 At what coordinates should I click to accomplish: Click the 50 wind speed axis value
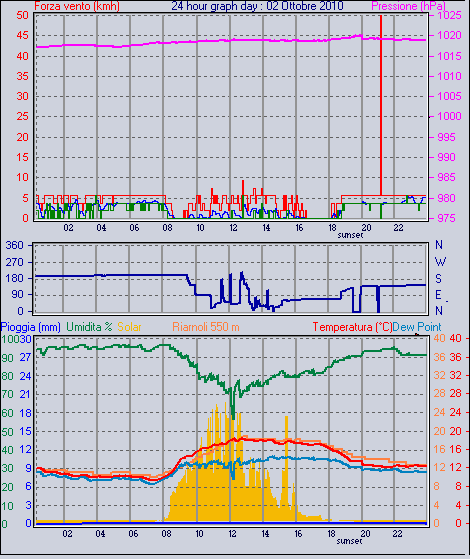22,15
